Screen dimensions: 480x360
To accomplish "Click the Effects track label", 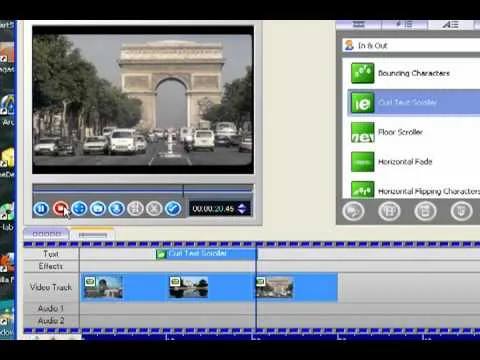I will tap(51, 266).
